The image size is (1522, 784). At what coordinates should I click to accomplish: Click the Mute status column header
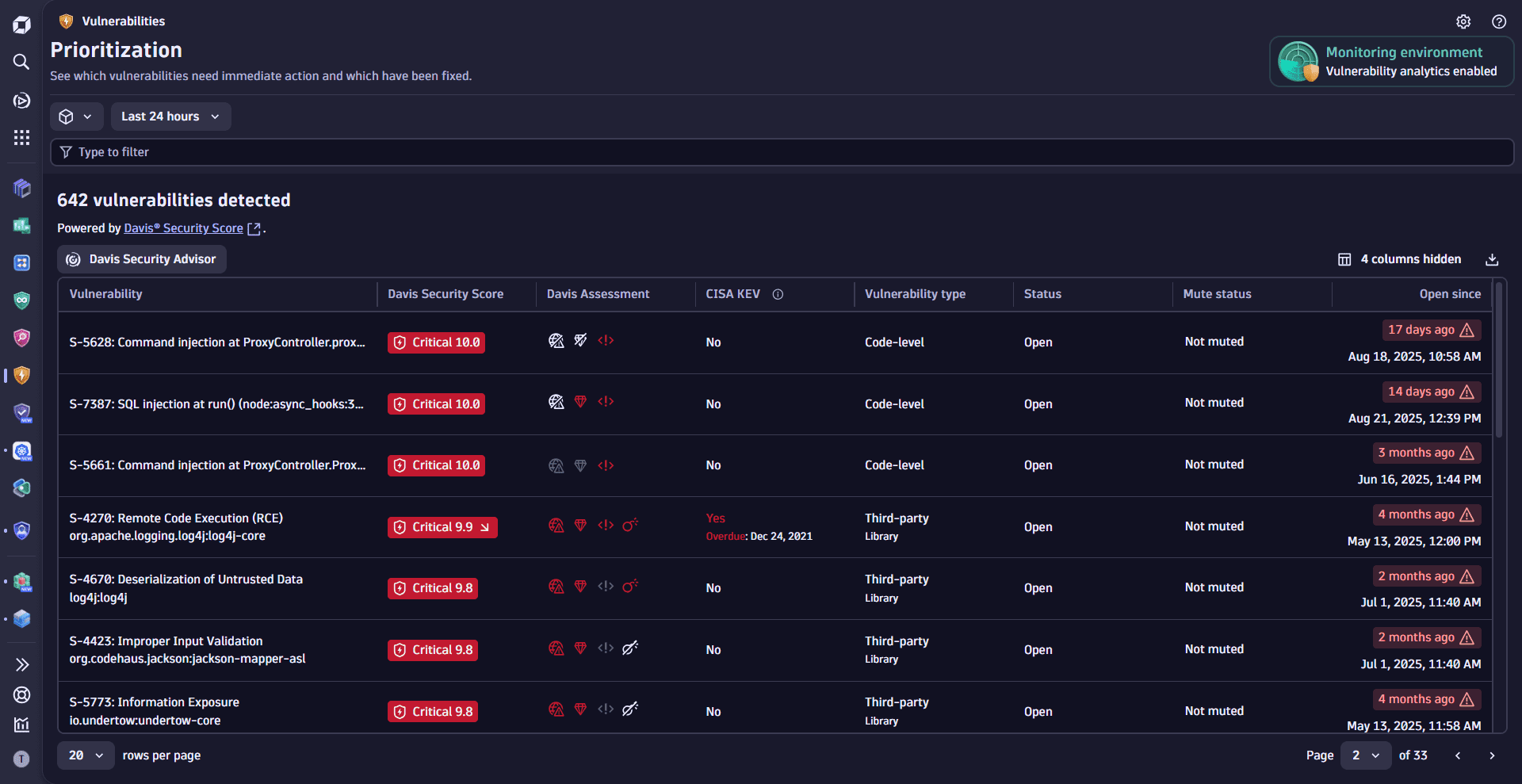pyautogui.click(x=1217, y=294)
